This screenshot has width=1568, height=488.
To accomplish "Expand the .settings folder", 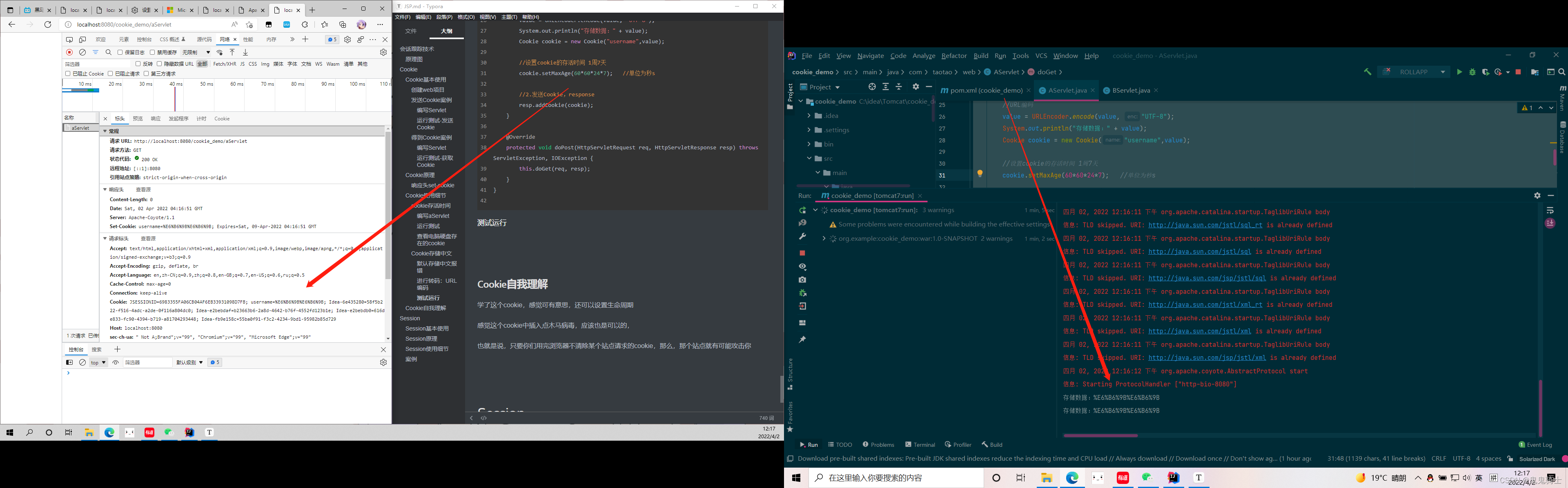I will tap(809, 130).
